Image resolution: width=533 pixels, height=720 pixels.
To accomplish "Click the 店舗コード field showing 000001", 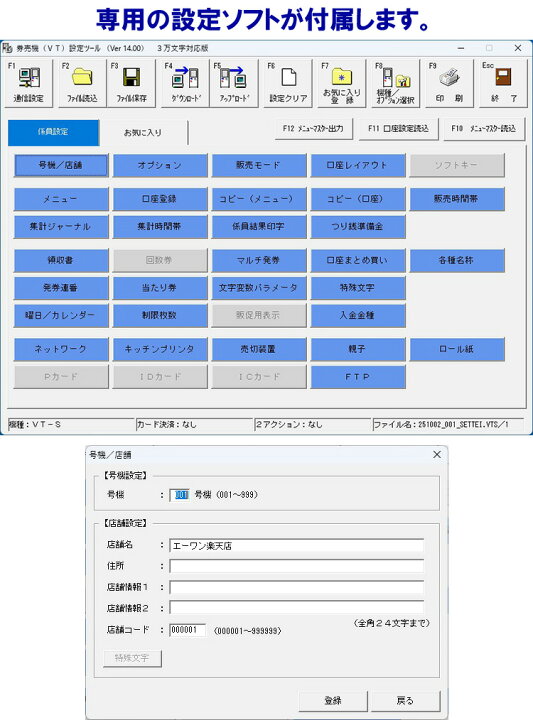I will (x=187, y=630).
